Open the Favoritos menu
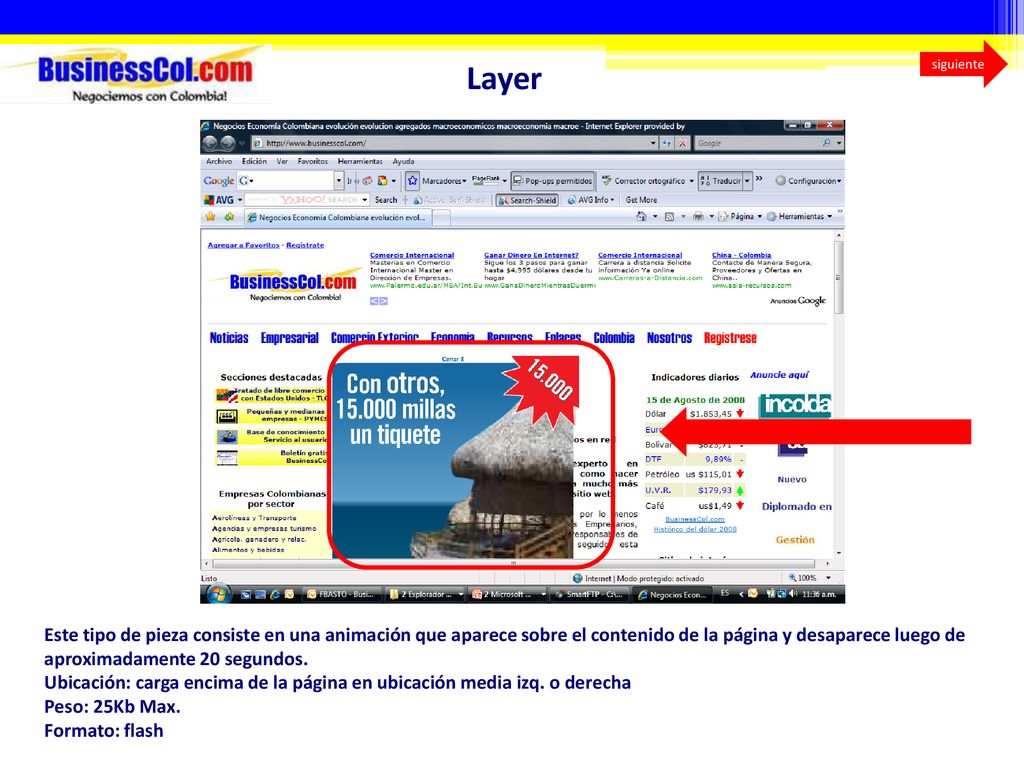This screenshot has height=768, width=1024. click(x=313, y=161)
